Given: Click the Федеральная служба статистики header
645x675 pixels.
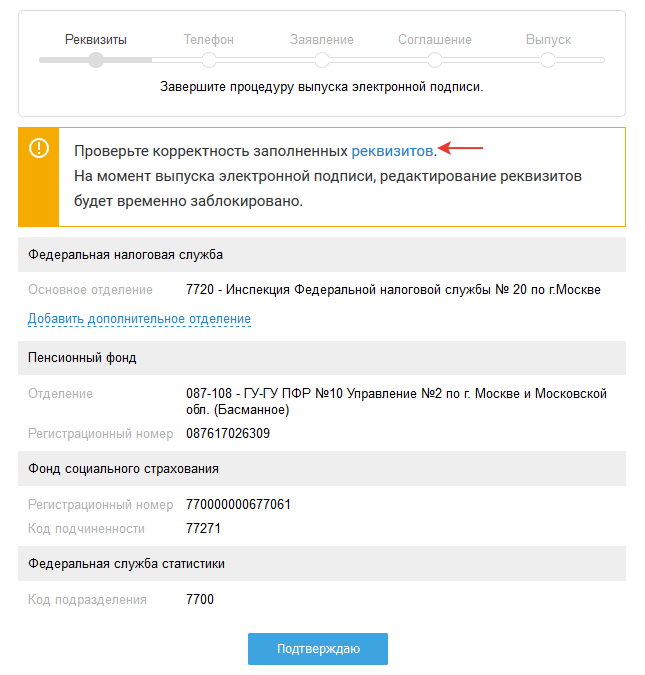Looking at the screenshot, I should tap(127, 563).
